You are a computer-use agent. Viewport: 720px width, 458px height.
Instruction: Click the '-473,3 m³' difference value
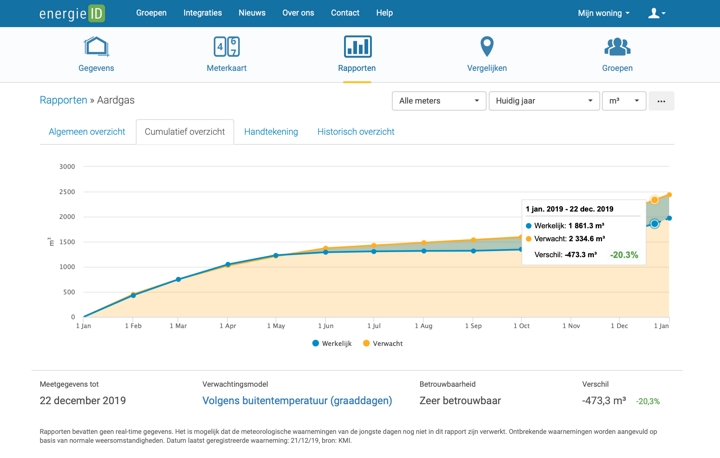click(604, 401)
